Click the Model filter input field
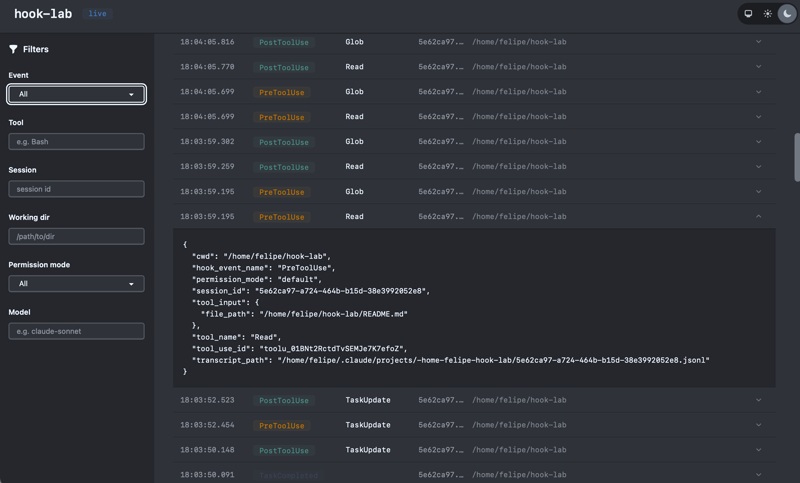800x483 pixels. click(76, 331)
